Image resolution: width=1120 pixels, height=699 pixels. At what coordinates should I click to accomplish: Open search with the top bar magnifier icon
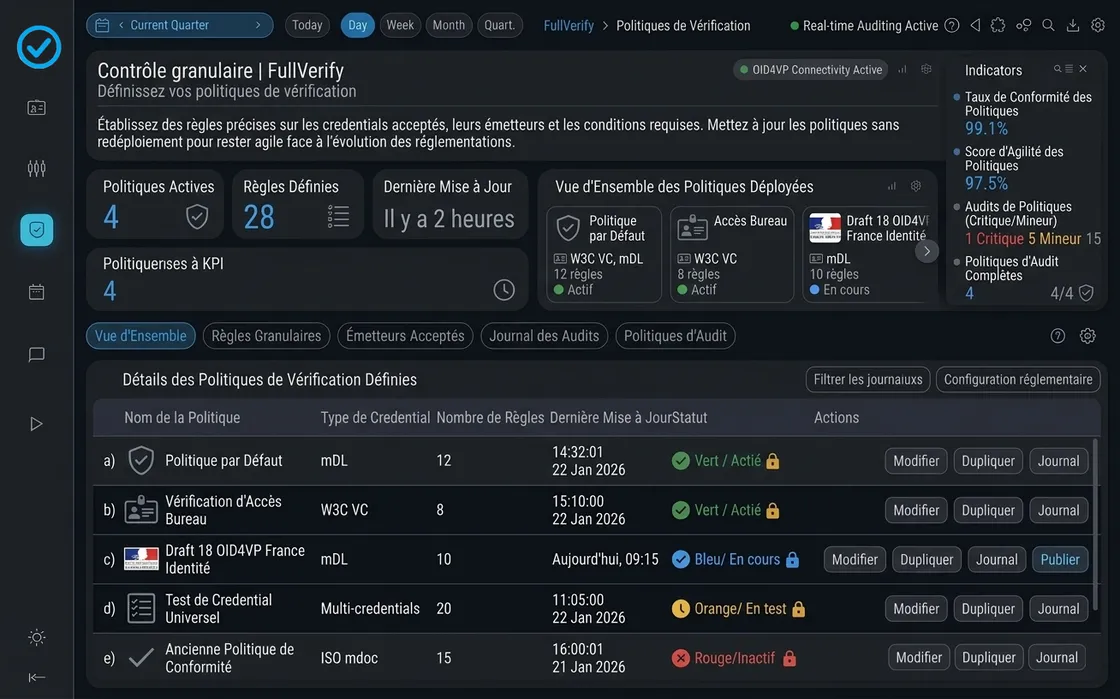pos(1048,25)
